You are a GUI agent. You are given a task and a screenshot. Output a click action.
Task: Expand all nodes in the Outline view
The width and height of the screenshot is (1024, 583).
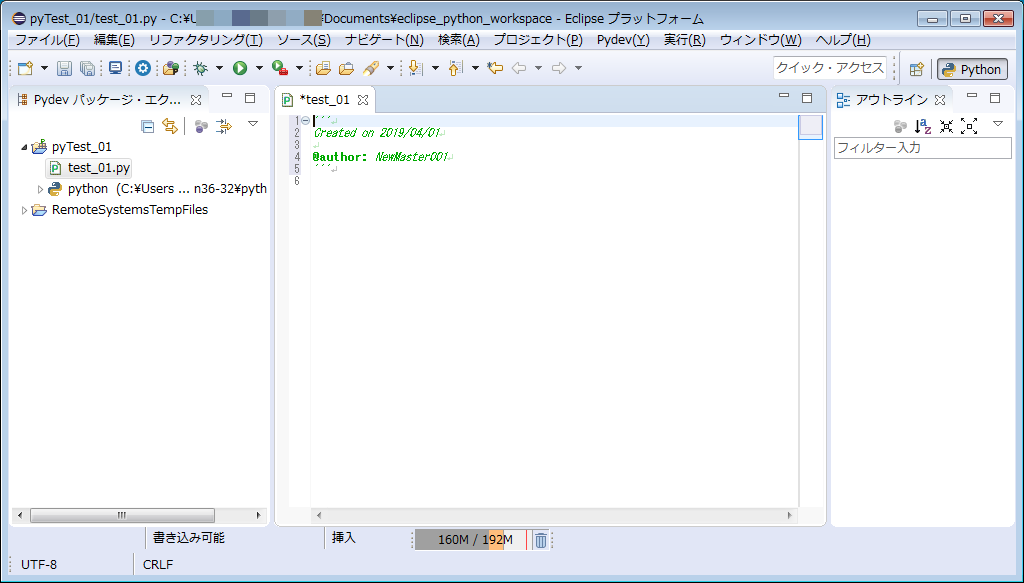pos(969,126)
